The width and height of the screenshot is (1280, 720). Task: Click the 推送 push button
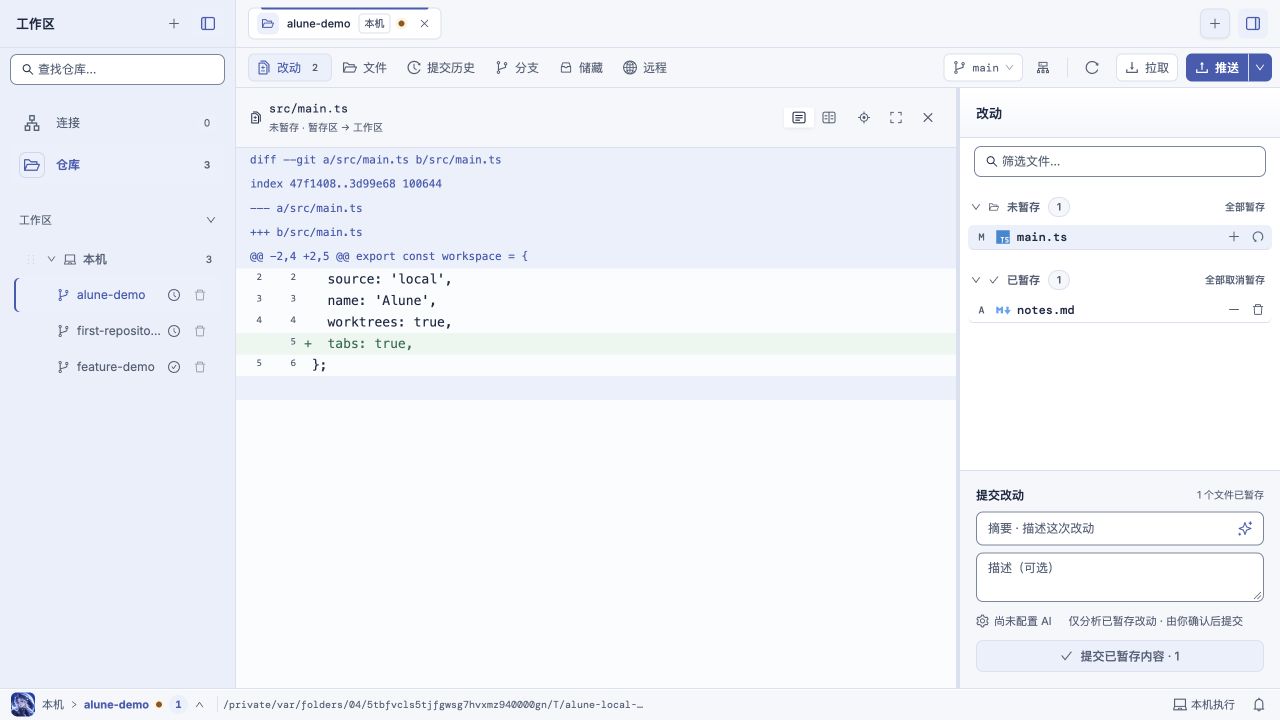(x=1217, y=68)
